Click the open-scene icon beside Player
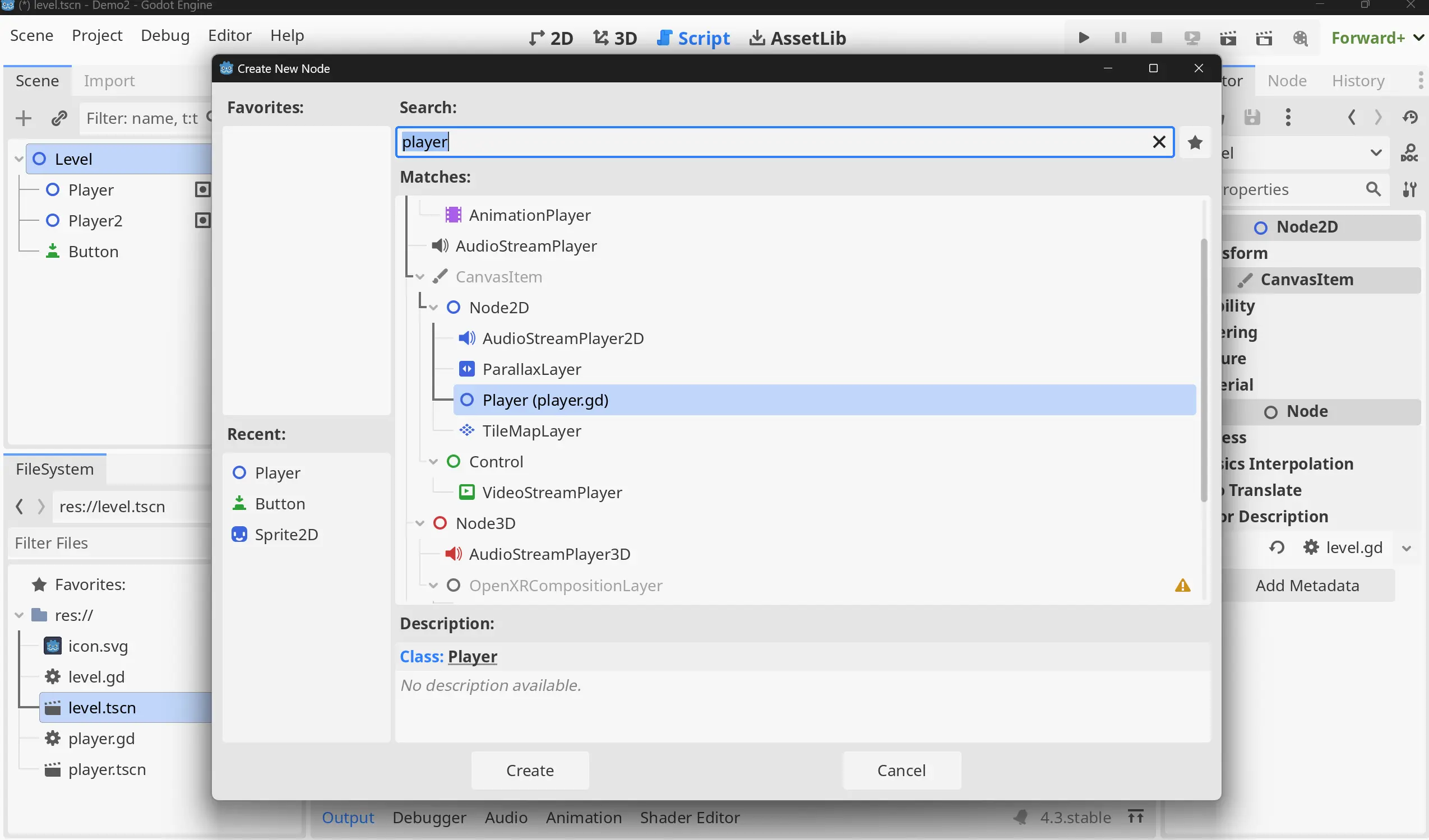Screen dimensions: 1429x840 (202, 189)
